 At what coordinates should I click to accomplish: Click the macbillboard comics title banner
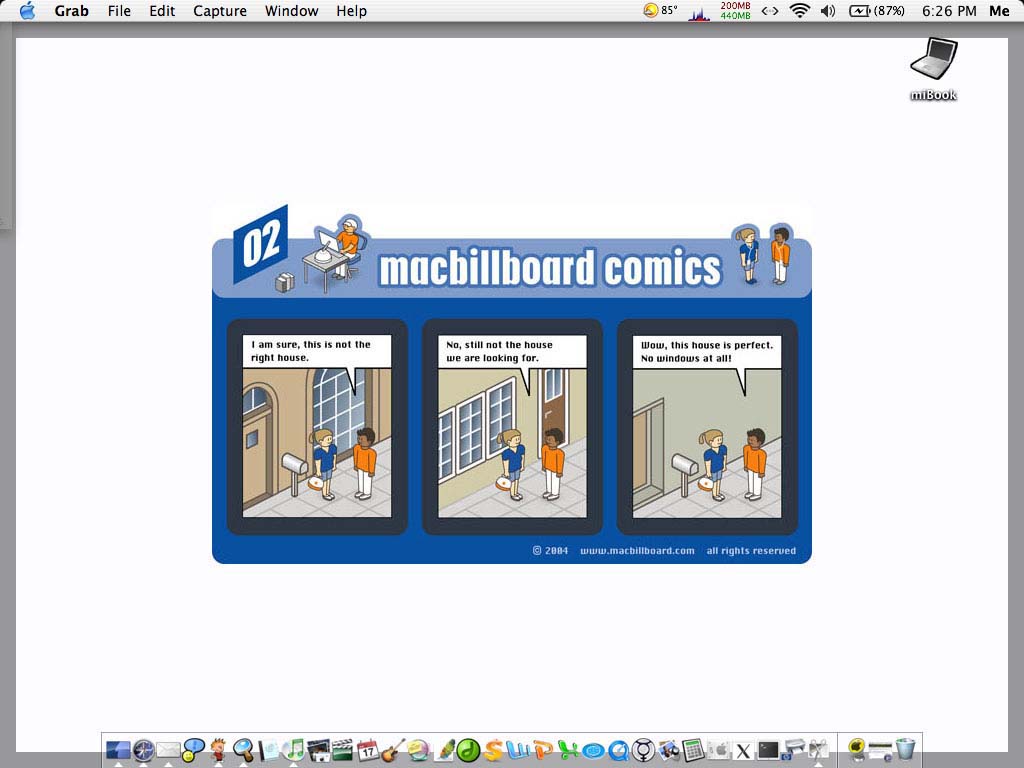550,268
